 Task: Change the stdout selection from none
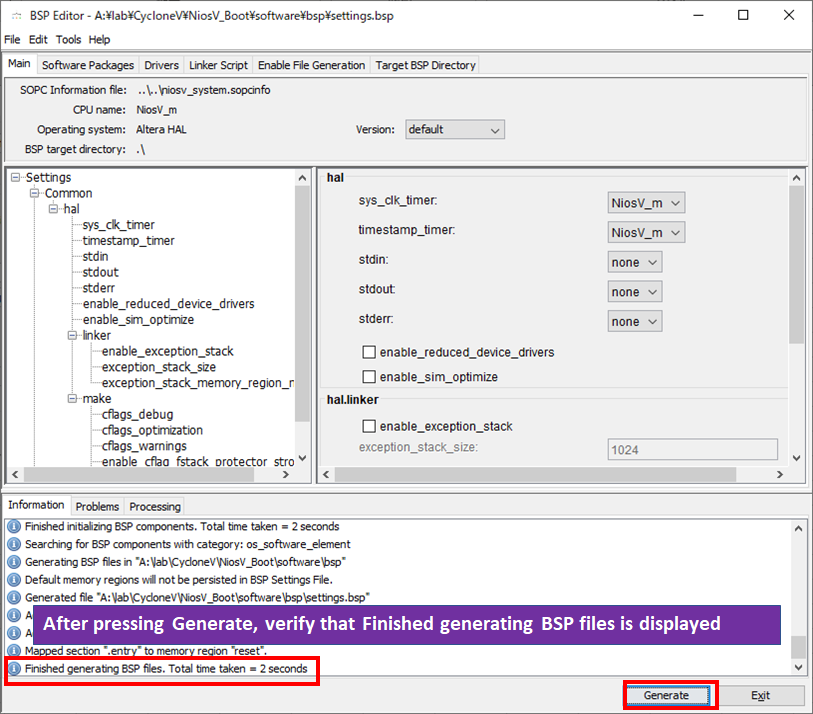pos(634,291)
